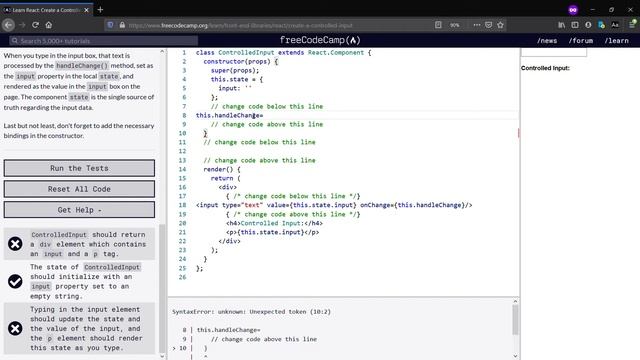640x360 pixels.
Task: Go forward with the browser forward arrow
Action: coord(22,25)
